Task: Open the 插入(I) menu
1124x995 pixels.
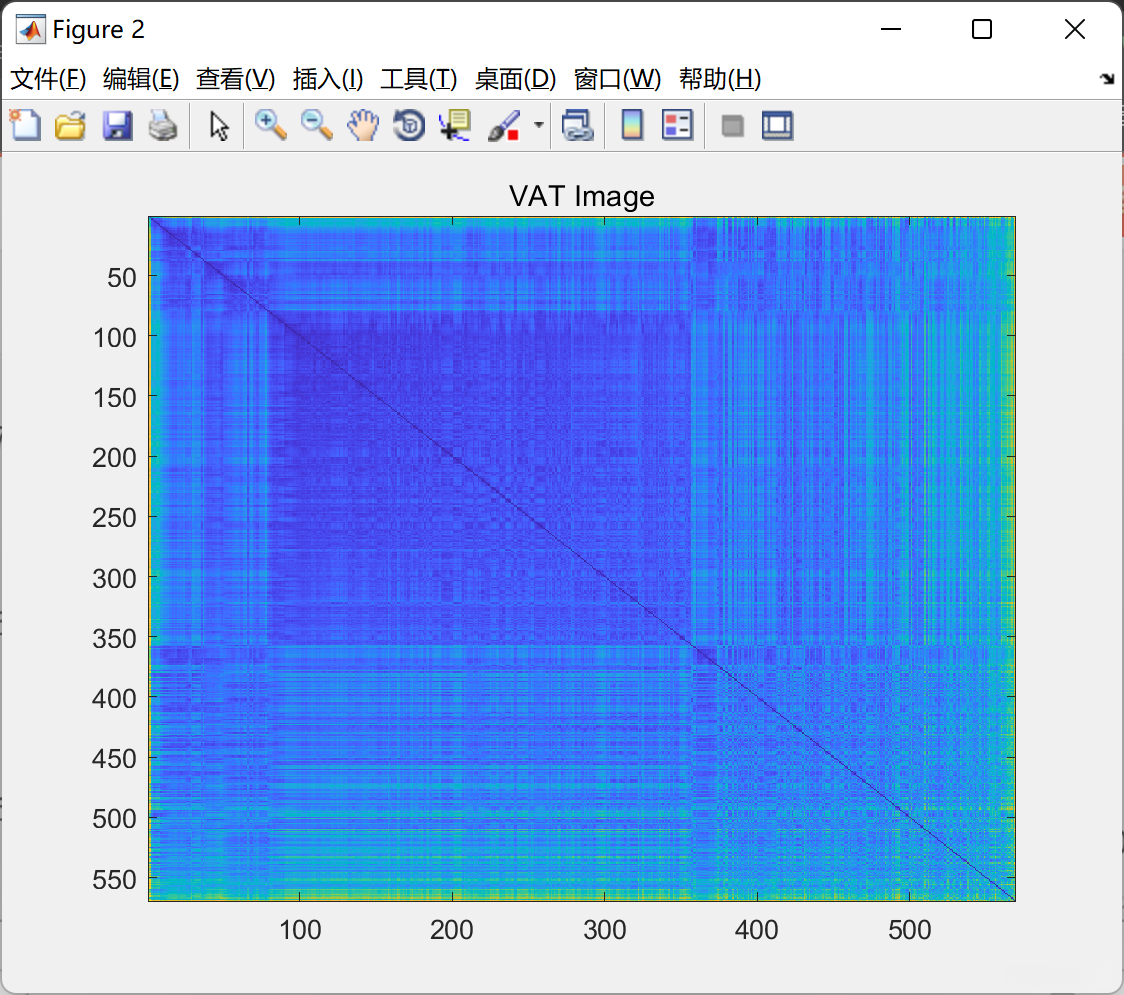Action: tap(328, 79)
